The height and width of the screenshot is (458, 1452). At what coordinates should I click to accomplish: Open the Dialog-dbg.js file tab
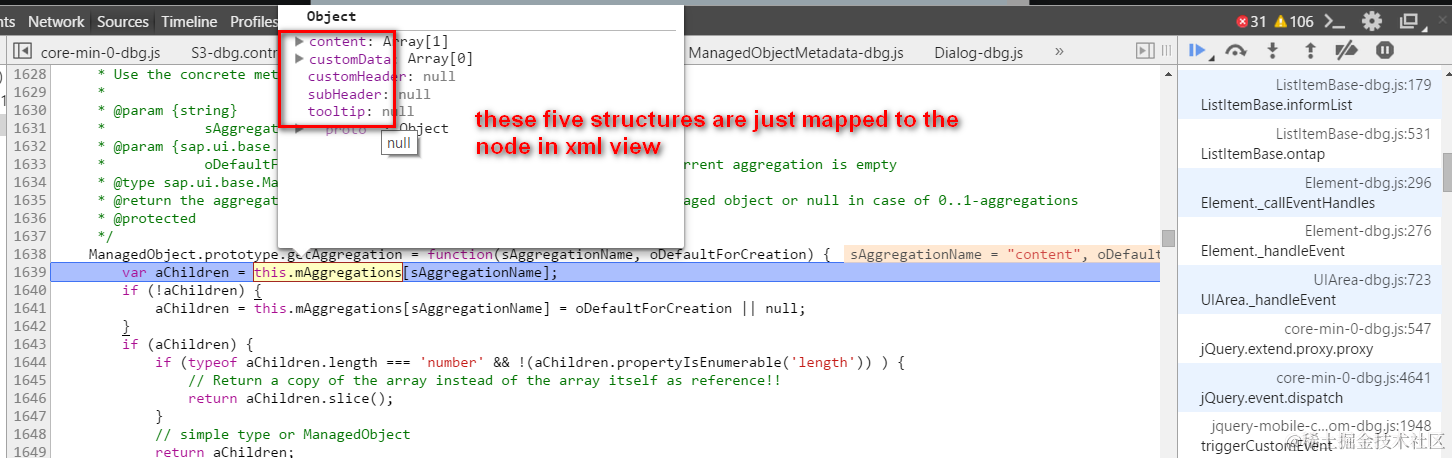tap(978, 51)
